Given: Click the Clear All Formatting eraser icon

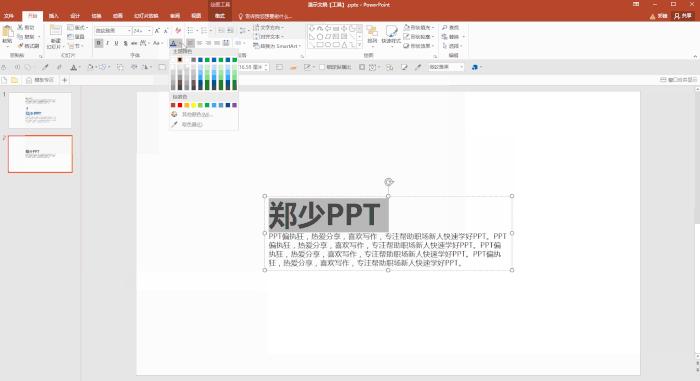Looking at the screenshot, I should [x=178, y=31].
